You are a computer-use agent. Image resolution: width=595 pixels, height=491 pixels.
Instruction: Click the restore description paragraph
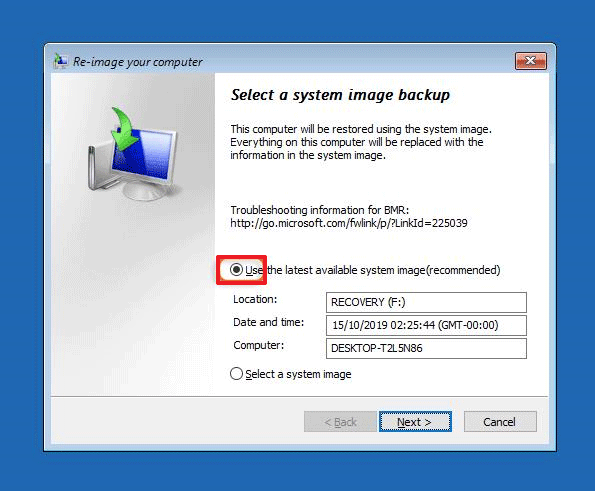click(x=361, y=142)
